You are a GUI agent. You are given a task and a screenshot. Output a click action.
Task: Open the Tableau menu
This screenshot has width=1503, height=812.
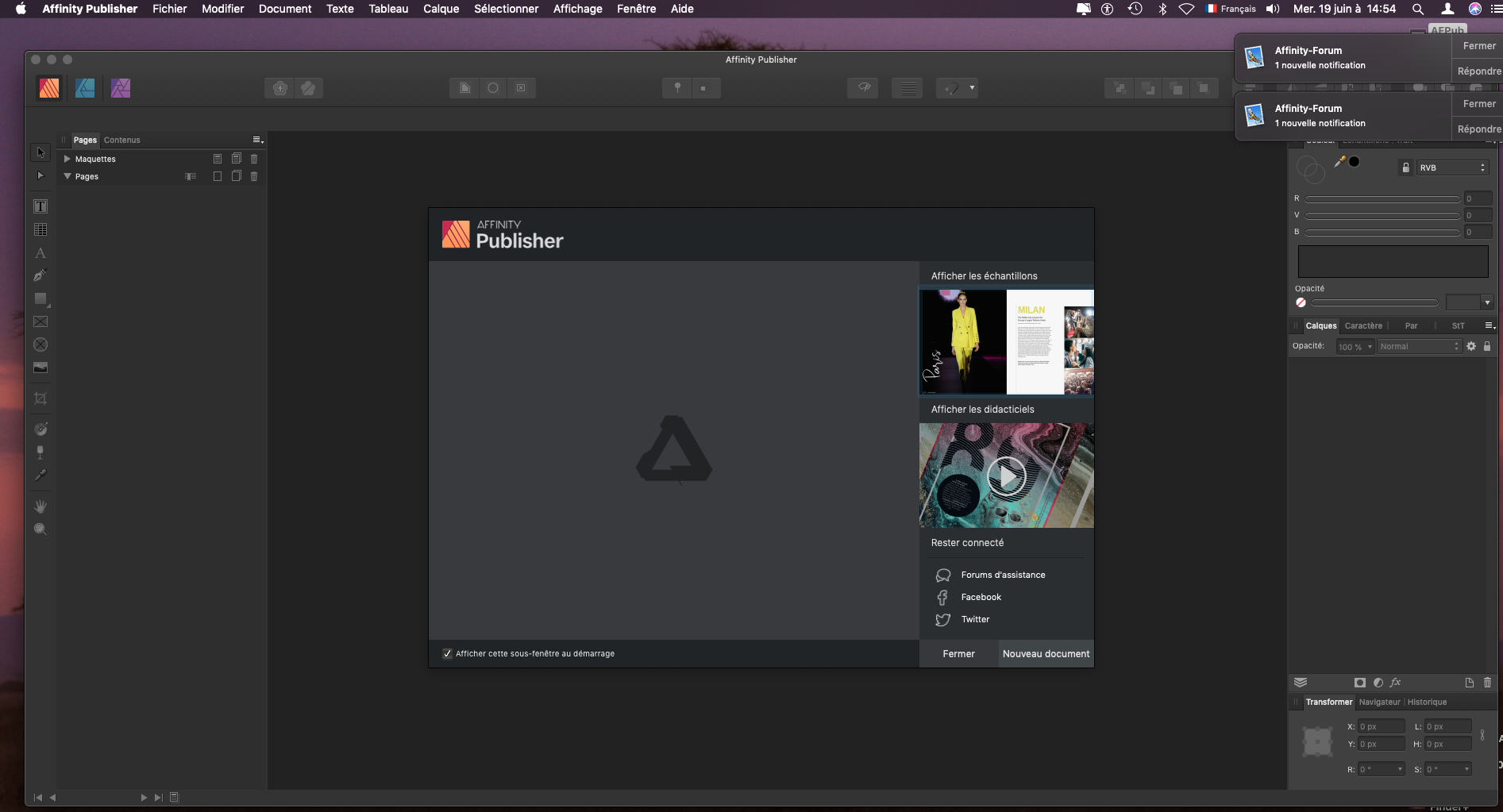[x=388, y=9]
